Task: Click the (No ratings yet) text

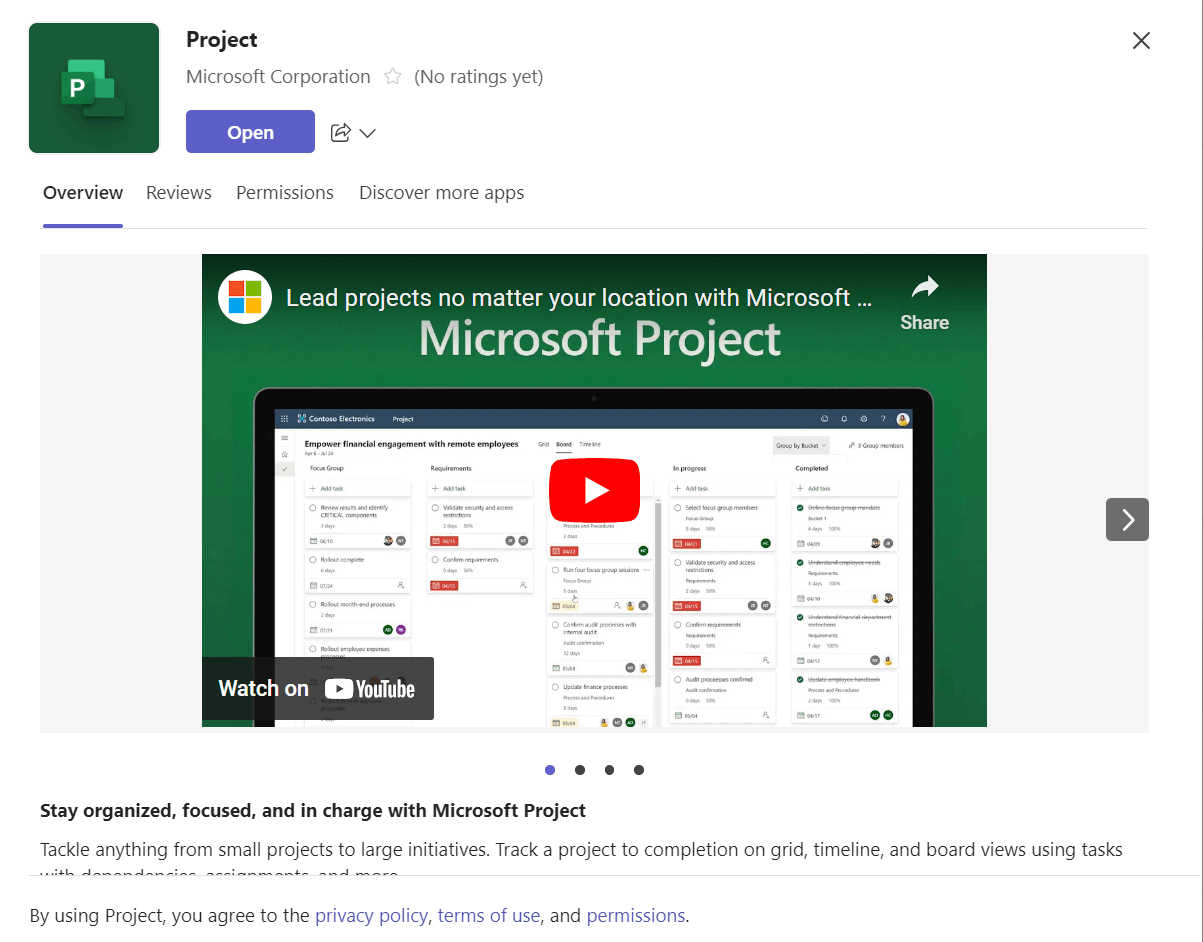Action: pos(479,77)
